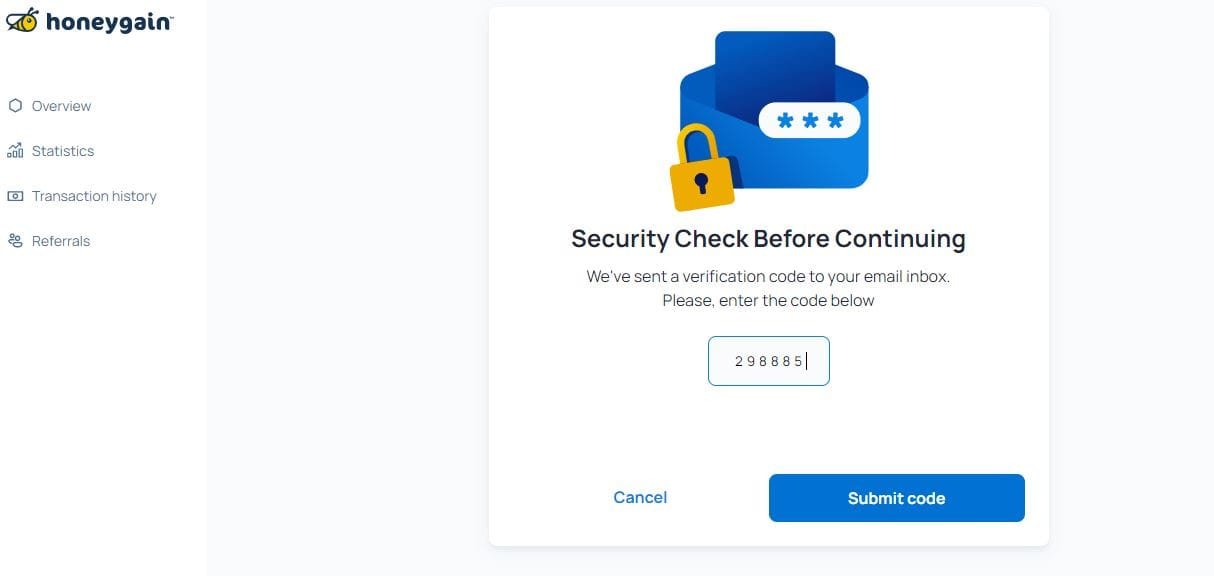Image resolution: width=1214 pixels, height=576 pixels.
Task: Click the Overview hexagon icon
Action: pos(15,106)
